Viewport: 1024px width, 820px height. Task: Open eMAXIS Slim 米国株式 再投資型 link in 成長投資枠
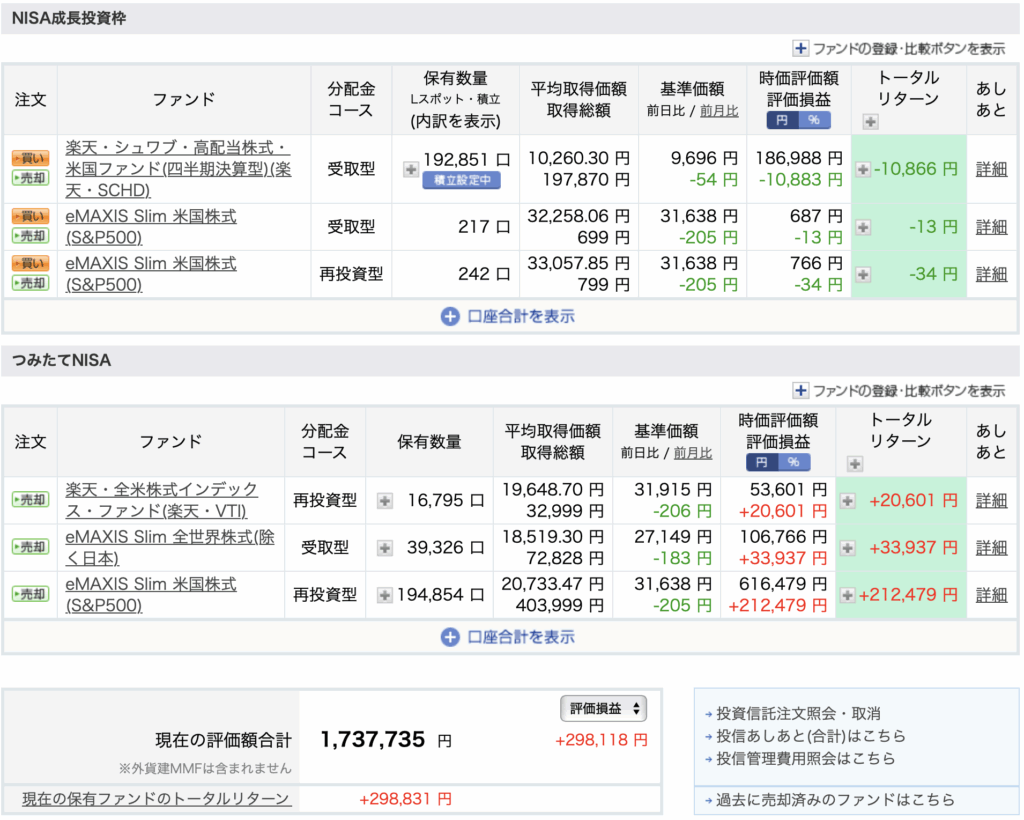pos(151,274)
